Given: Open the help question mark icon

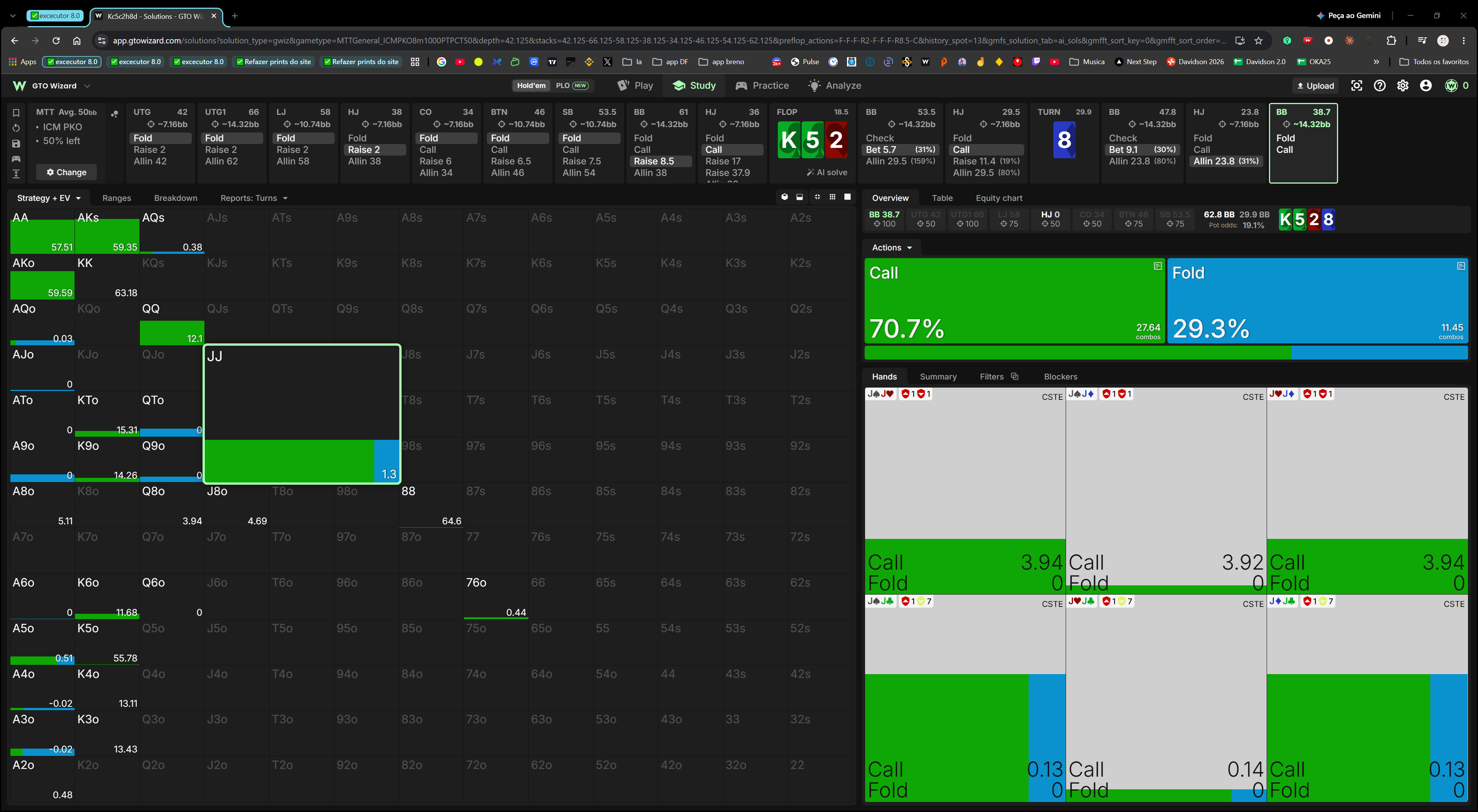Looking at the screenshot, I should point(1379,85).
